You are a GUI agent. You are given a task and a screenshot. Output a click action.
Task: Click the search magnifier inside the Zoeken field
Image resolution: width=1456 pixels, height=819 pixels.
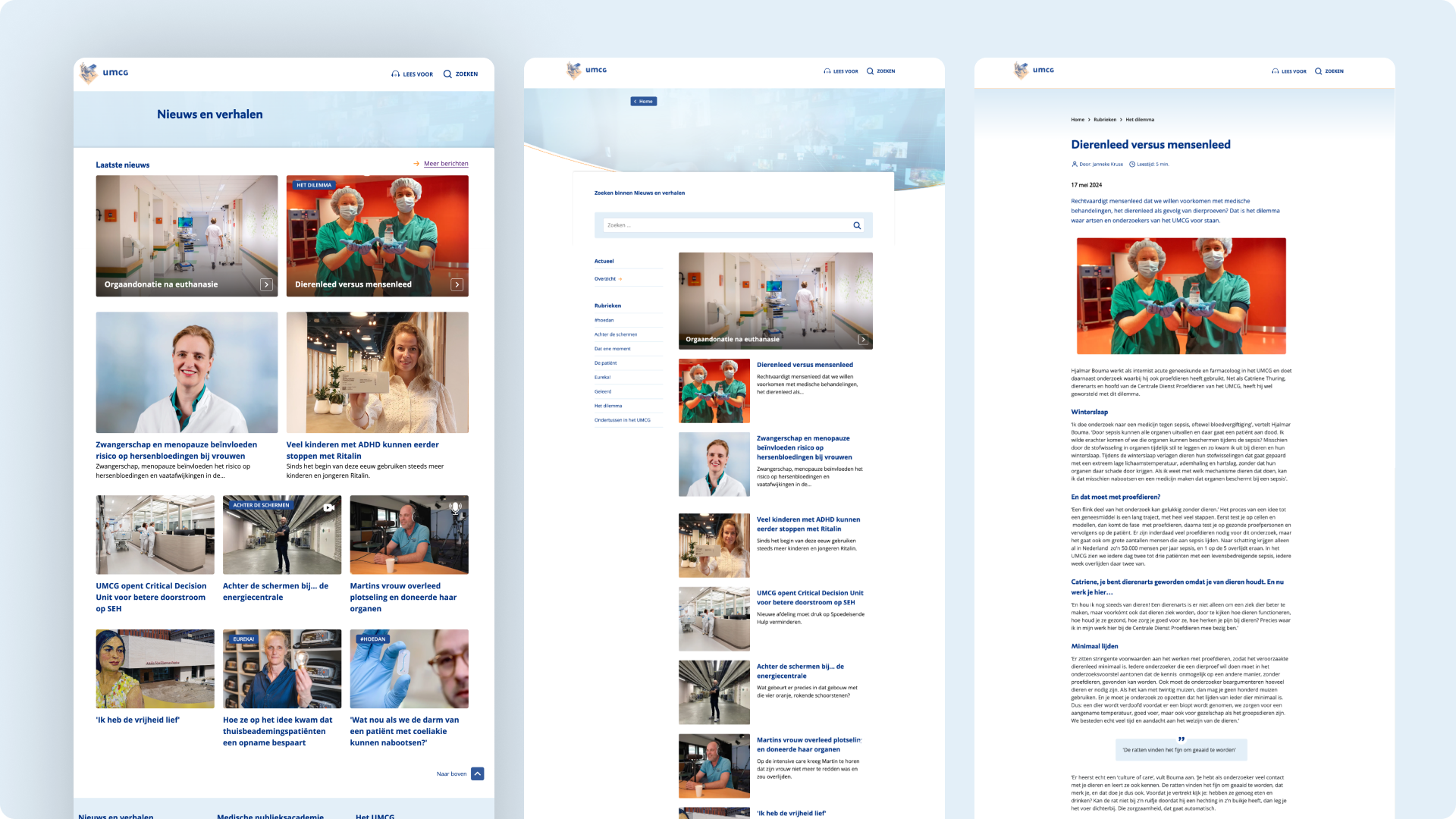coord(857,225)
